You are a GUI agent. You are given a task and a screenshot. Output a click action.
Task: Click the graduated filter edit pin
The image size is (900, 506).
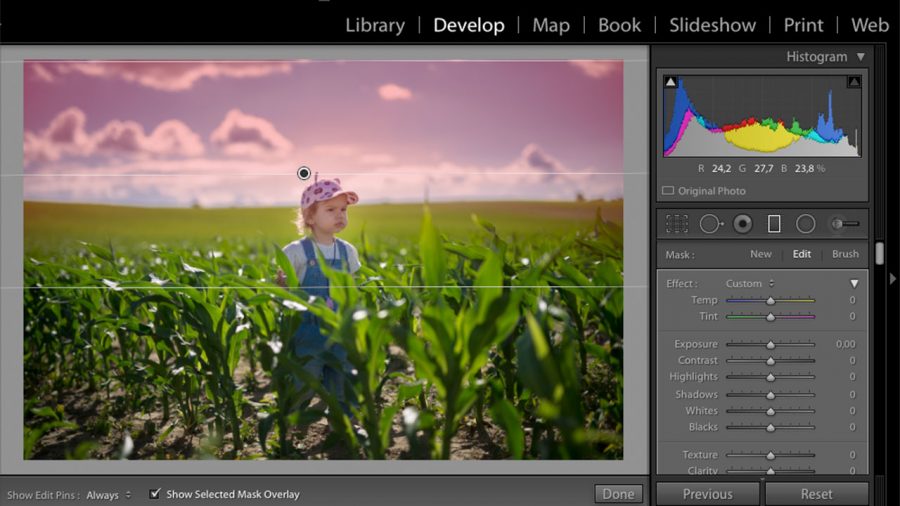(304, 173)
